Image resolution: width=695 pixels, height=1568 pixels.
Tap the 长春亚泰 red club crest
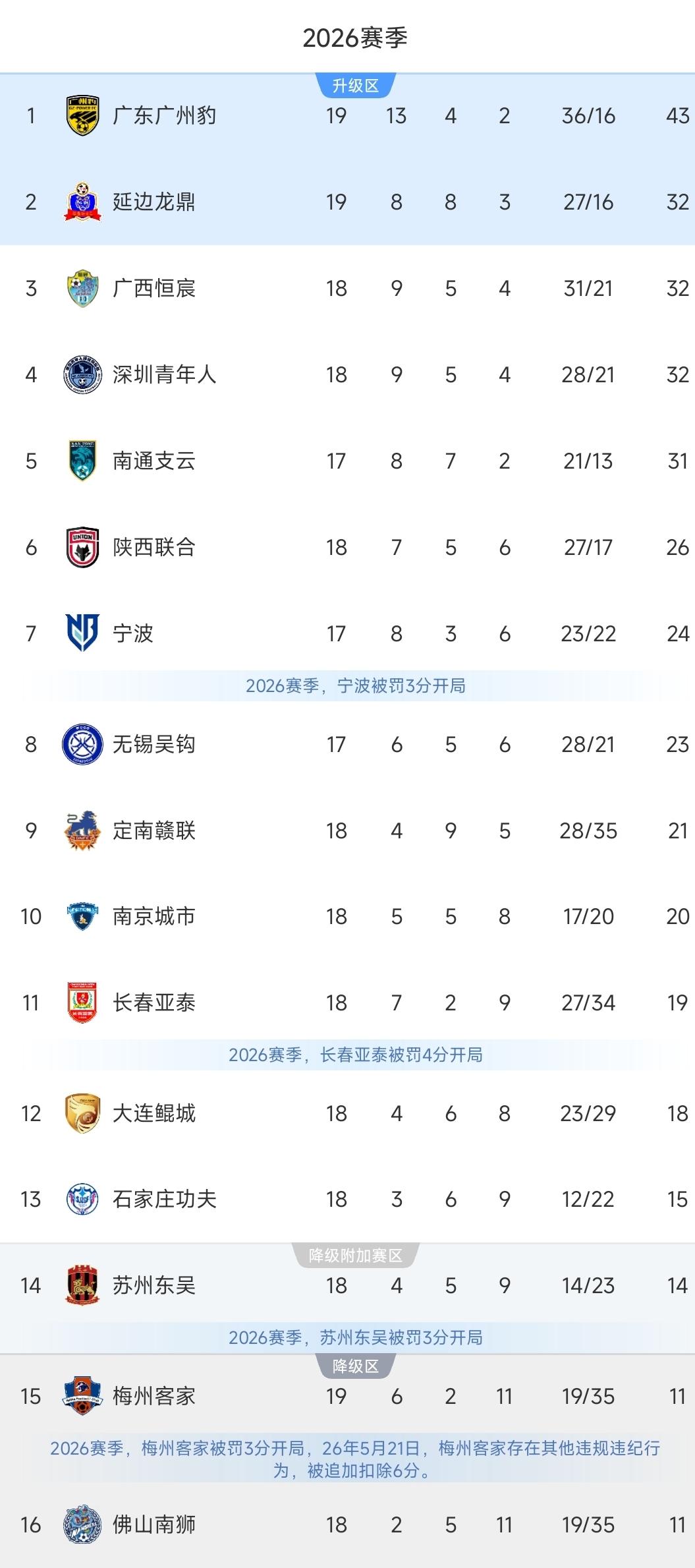click(83, 1002)
